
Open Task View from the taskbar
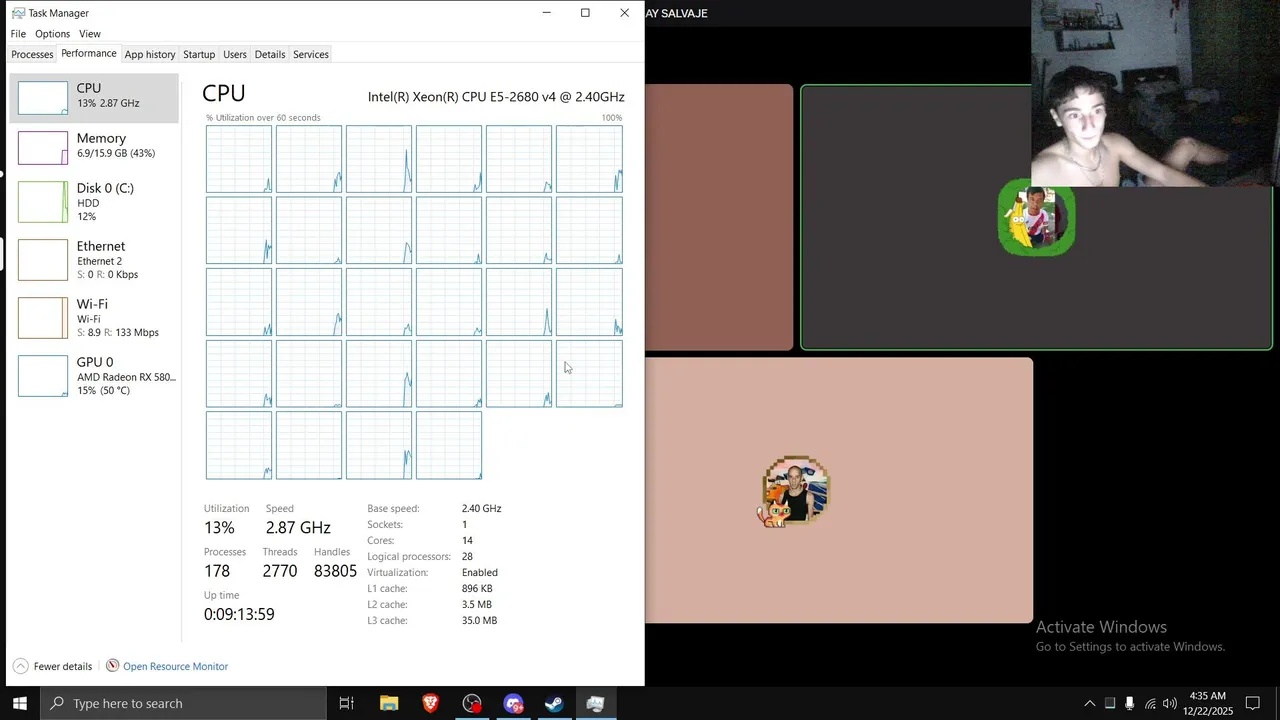[347, 703]
